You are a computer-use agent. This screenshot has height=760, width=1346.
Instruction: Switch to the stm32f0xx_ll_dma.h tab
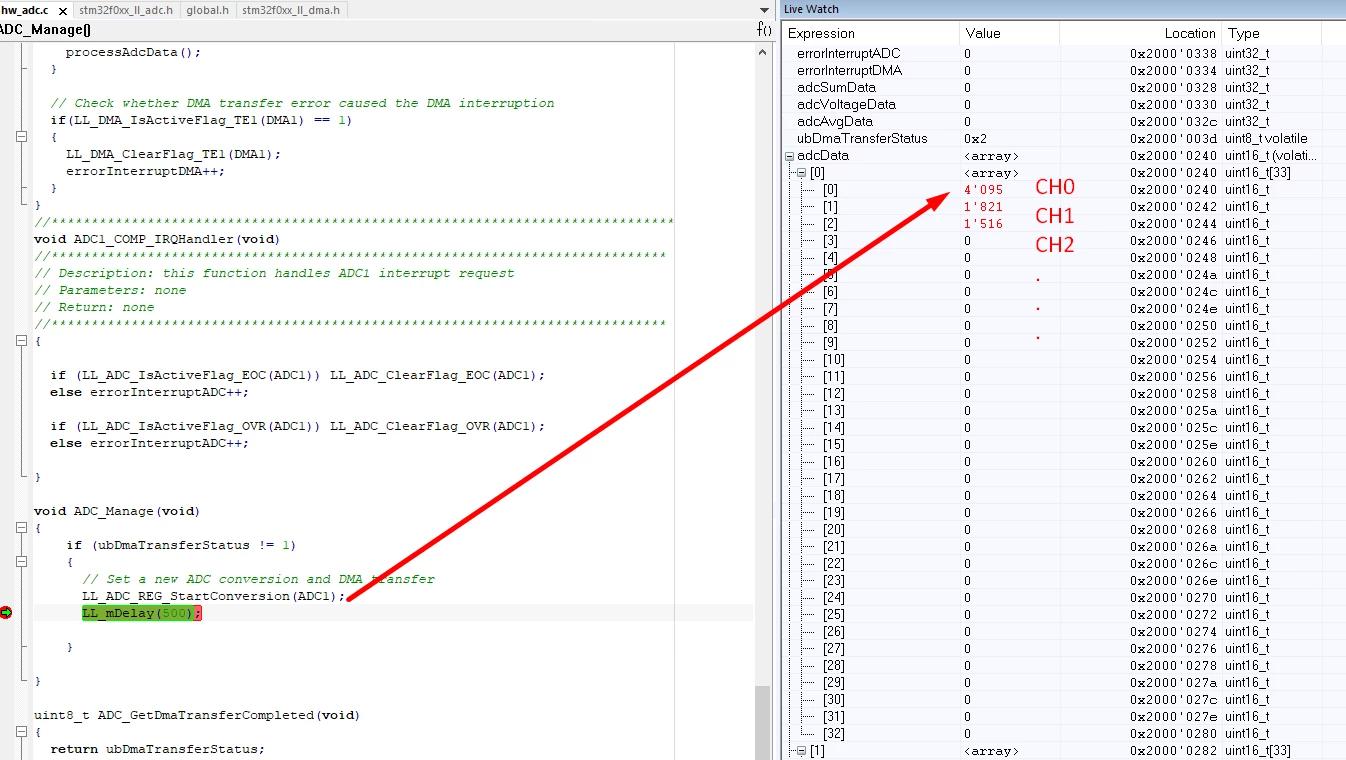pyautogui.click(x=292, y=10)
